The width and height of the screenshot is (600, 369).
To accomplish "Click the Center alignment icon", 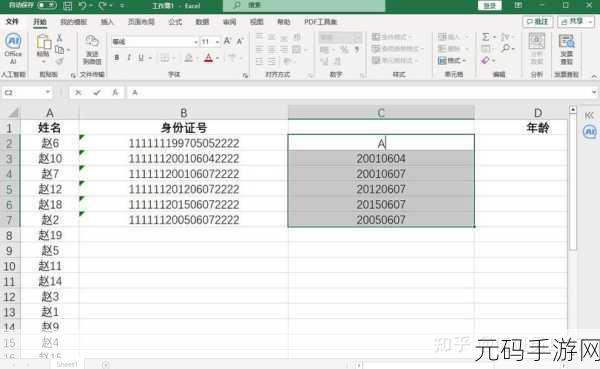I will (x=272, y=49).
